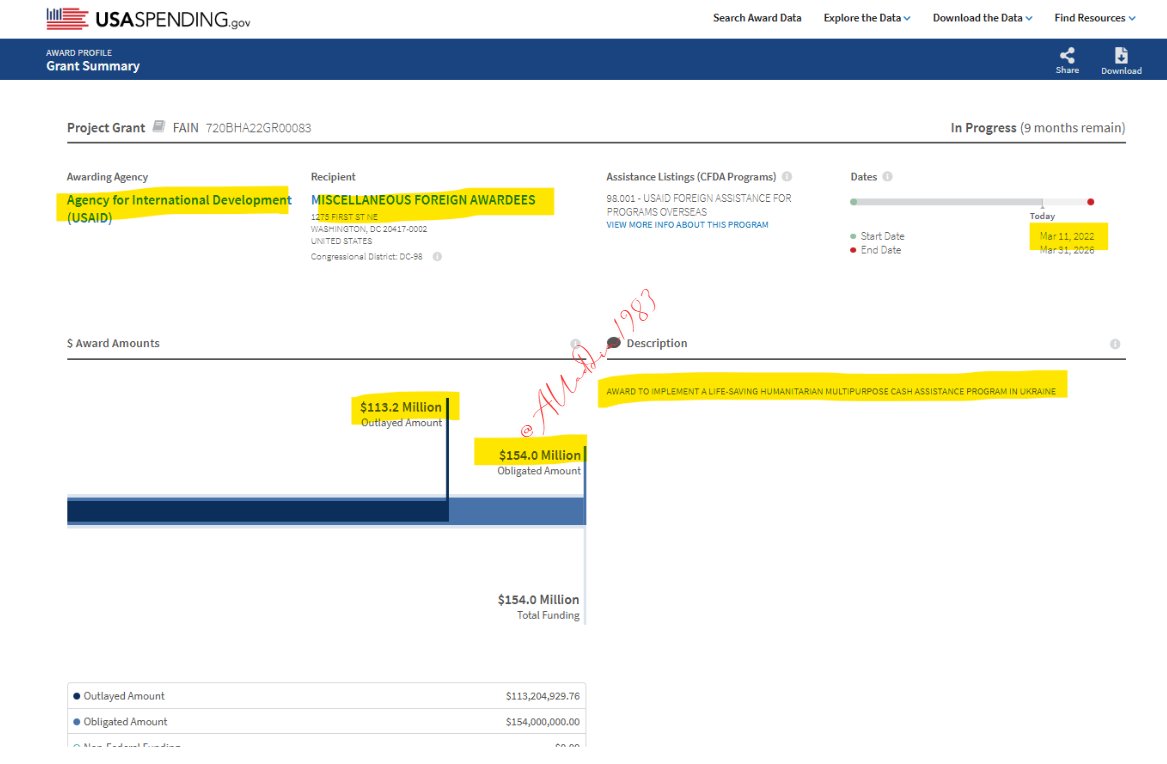
Task: Open info icon beside Dates heading
Action: [887, 176]
